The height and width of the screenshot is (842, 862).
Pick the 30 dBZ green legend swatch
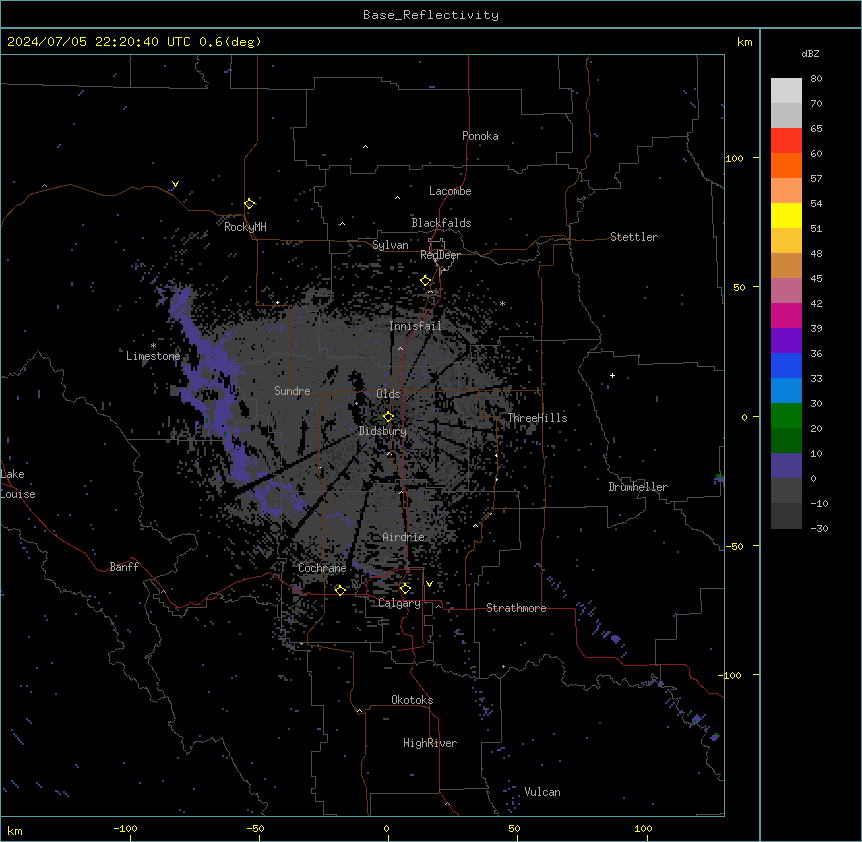pyautogui.click(x=786, y=416)
